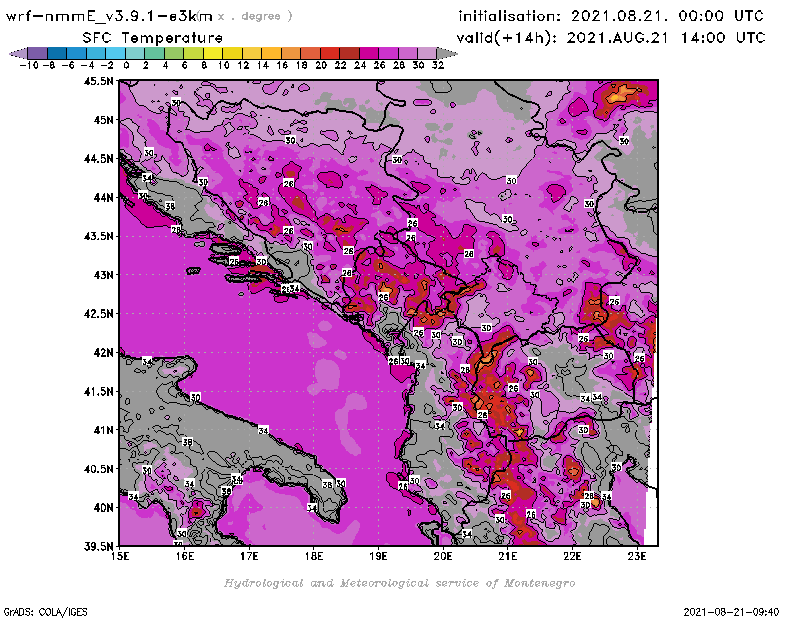Click the 19E longitude axis label
The image size is (800, 618).
coord(378,556)
